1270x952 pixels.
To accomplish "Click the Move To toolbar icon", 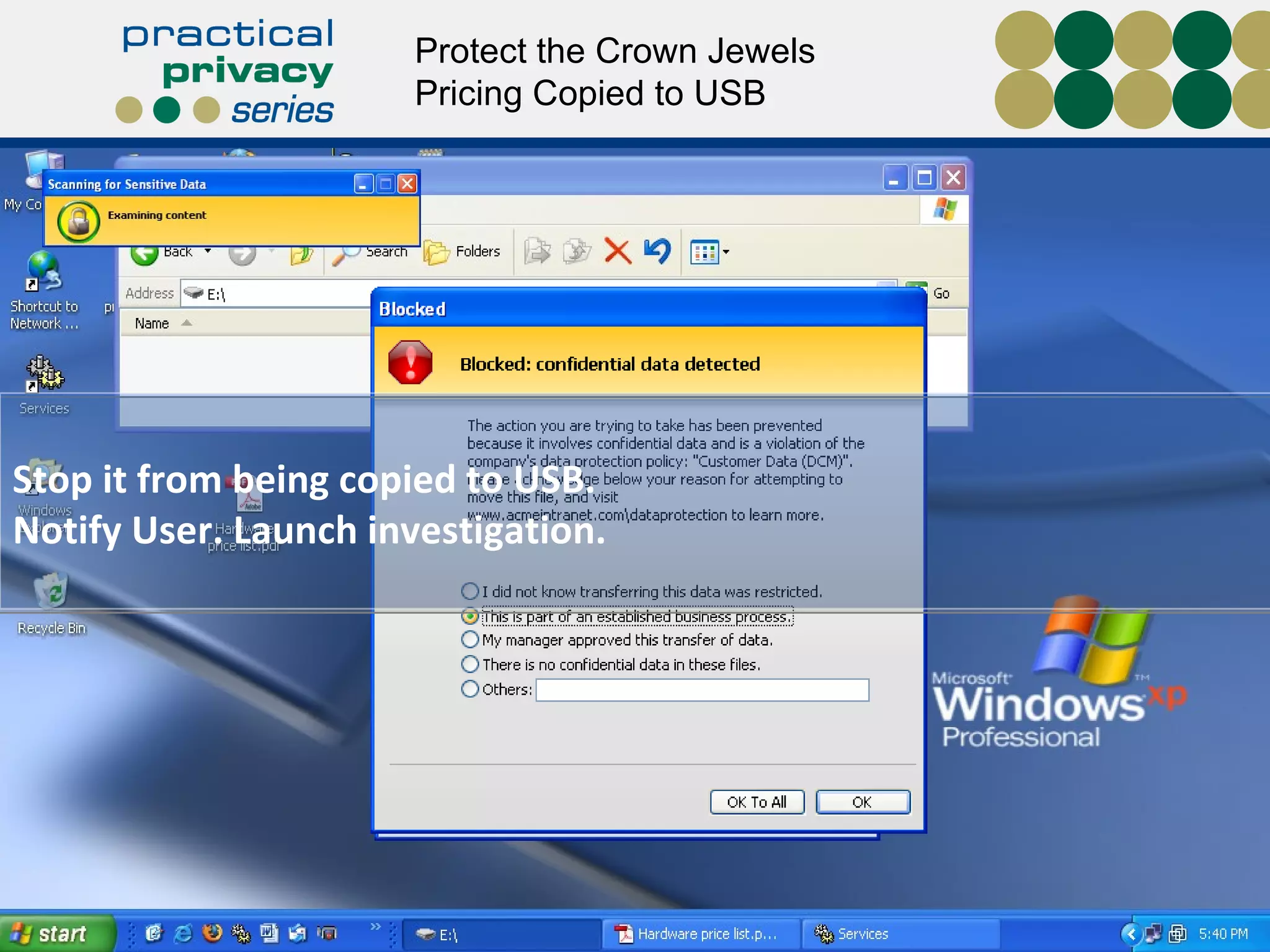I will [537, 252].
